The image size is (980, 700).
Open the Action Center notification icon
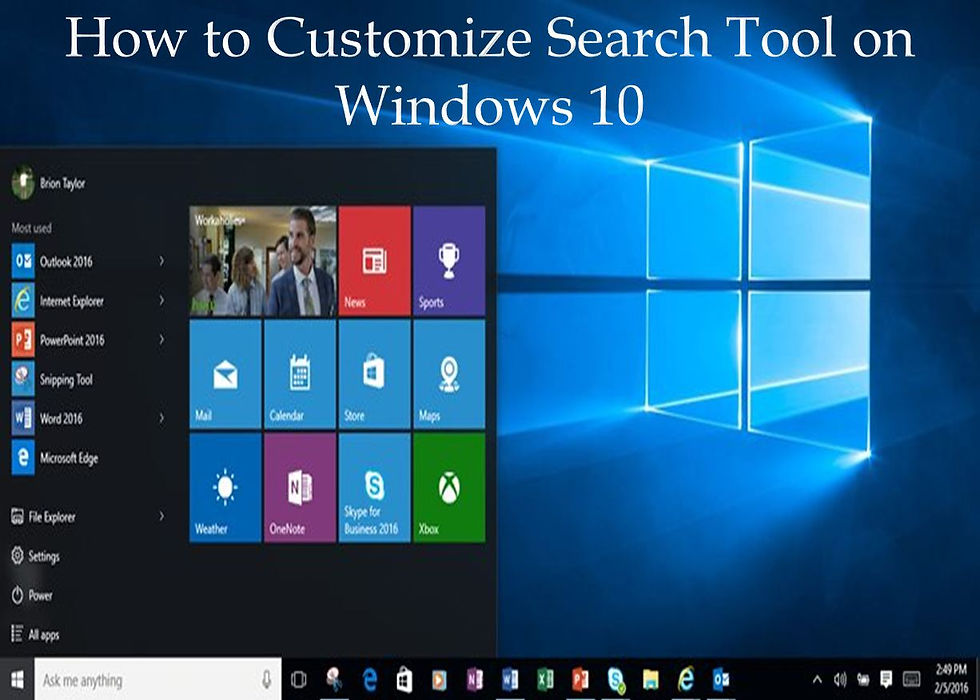pos(886,679)
